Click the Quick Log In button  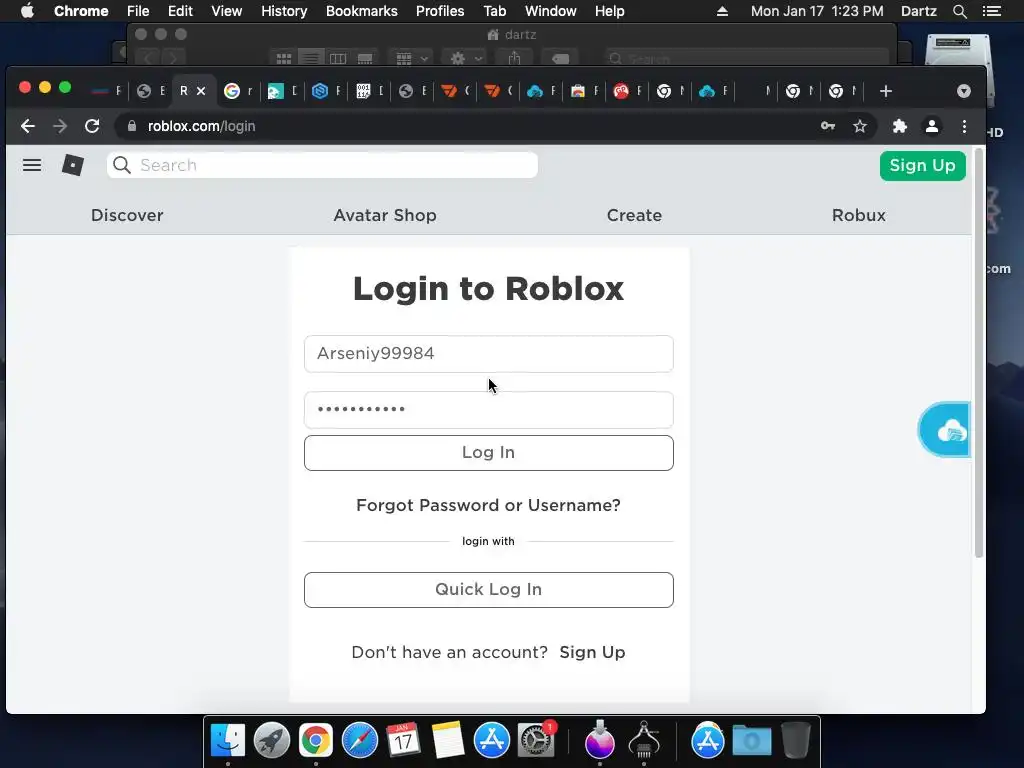488,590
